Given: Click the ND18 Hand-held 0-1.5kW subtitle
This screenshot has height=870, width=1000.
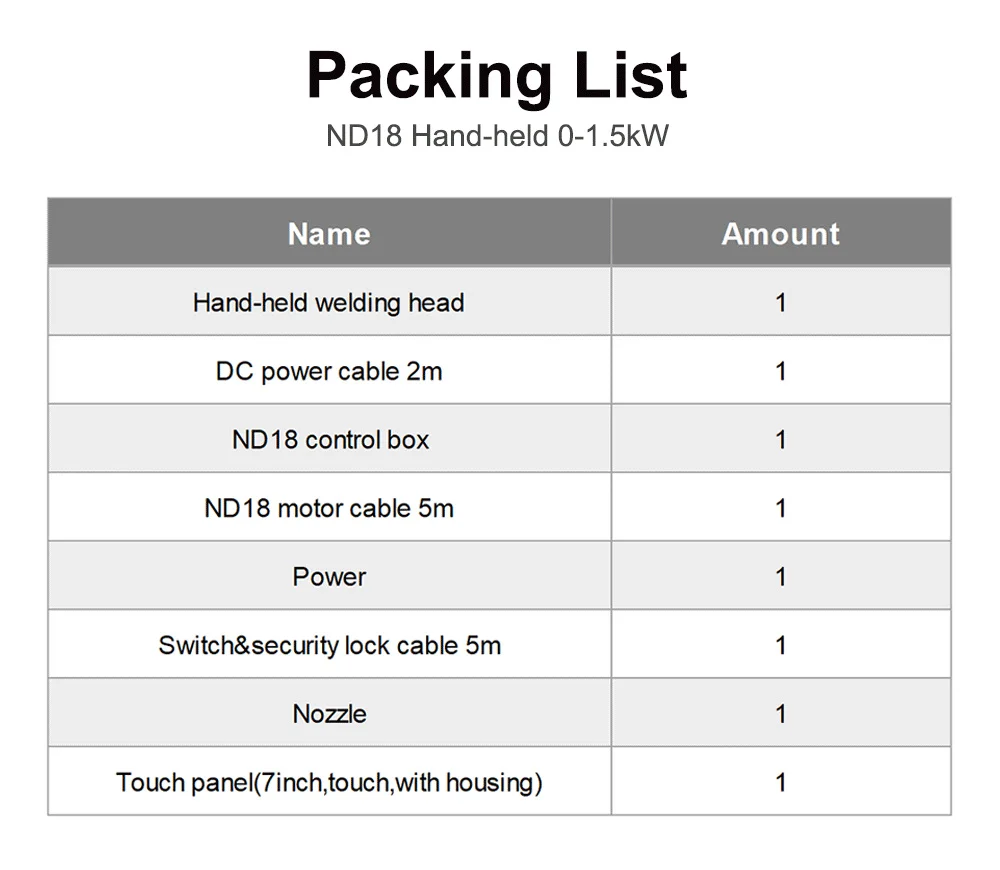Looking at the screenshot, I should coord(497,135).
